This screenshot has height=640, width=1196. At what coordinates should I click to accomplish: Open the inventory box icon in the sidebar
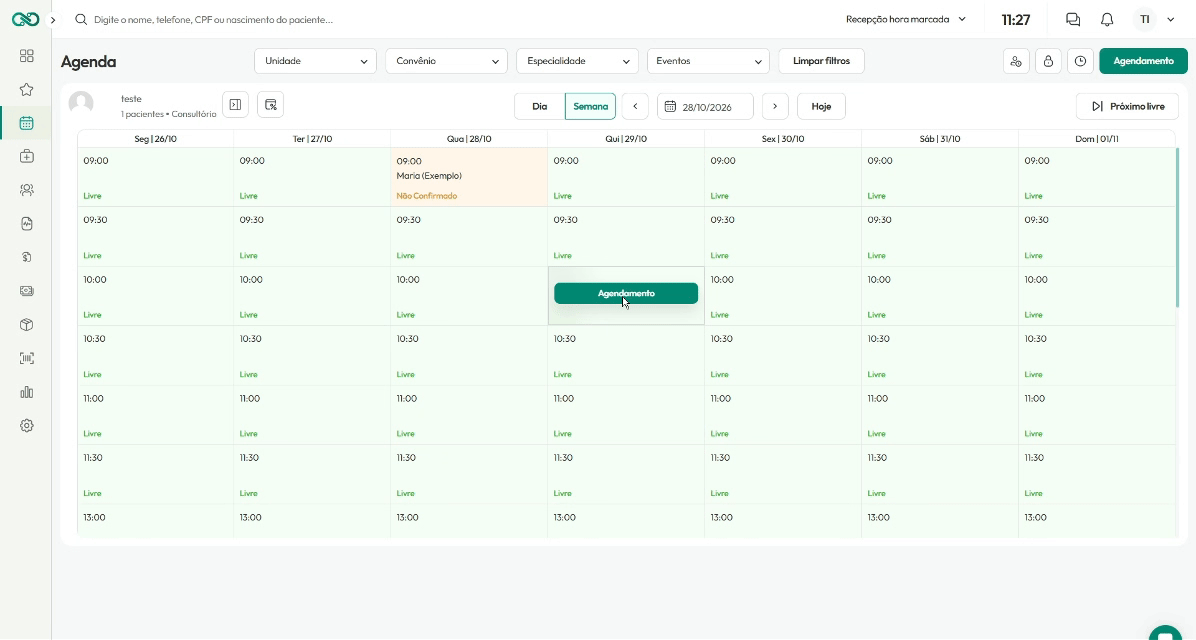(x=27, y=325)
